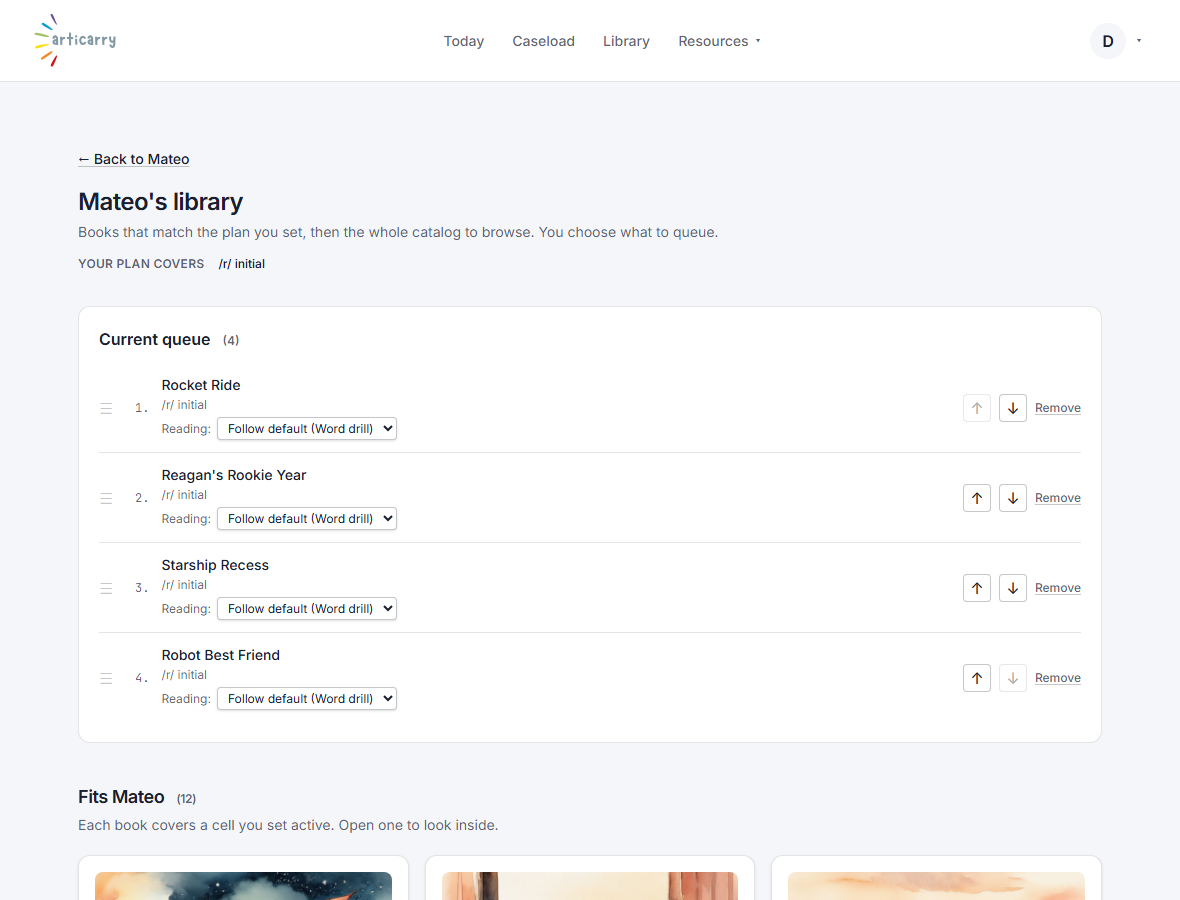Go to the Today page

click(x=464, y=41)
